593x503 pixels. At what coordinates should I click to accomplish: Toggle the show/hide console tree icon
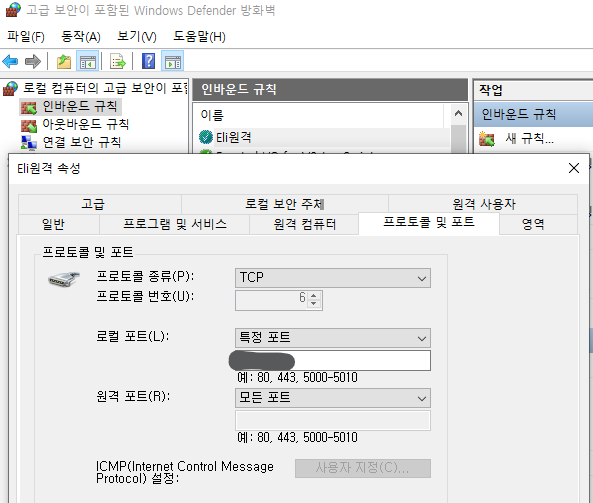[x=87, y=61]
